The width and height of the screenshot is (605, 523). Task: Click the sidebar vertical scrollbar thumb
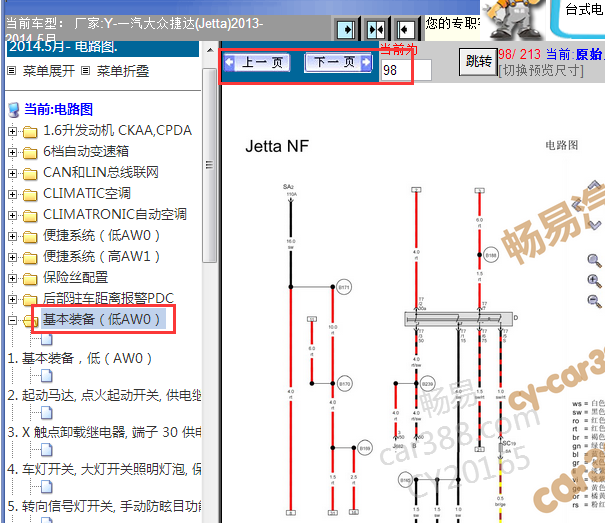(210, 165)
